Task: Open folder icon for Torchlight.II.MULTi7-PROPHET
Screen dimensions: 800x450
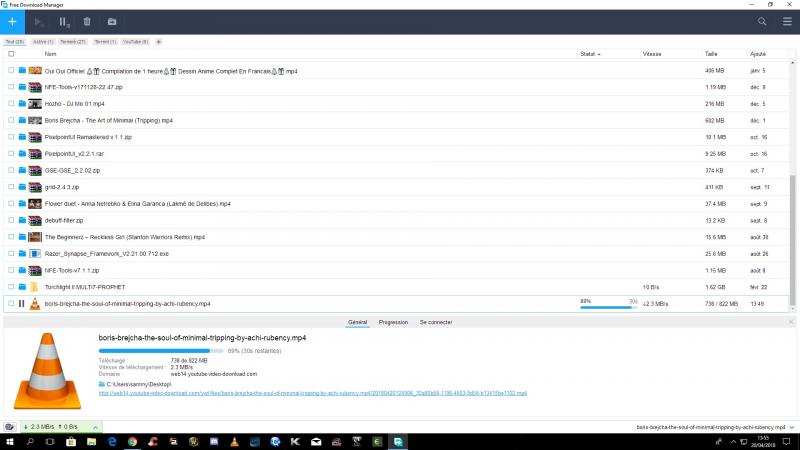Action: pyautogui.click(x=22, y=287)
